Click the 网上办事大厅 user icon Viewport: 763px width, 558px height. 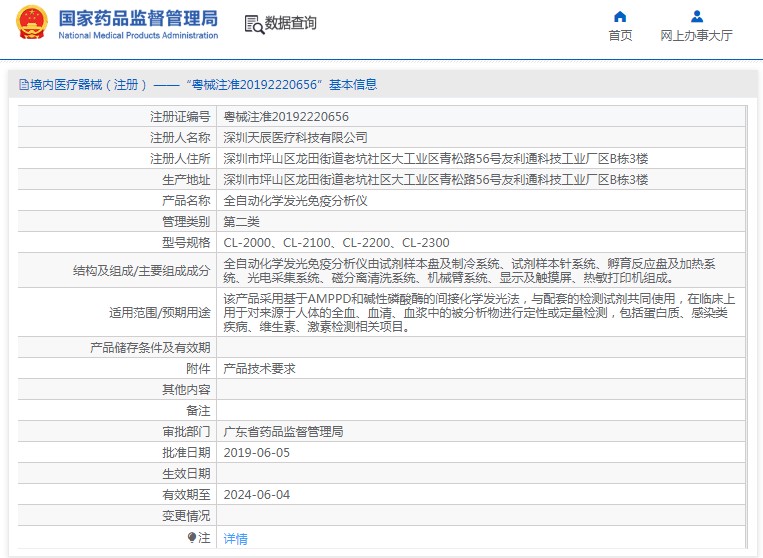tap(697, 17)
